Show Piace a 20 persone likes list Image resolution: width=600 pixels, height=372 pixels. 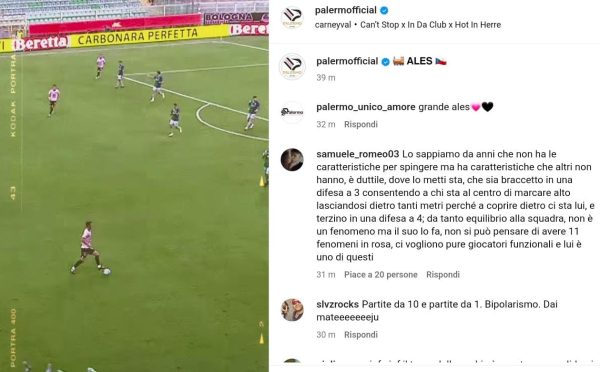tap(381, 275)
